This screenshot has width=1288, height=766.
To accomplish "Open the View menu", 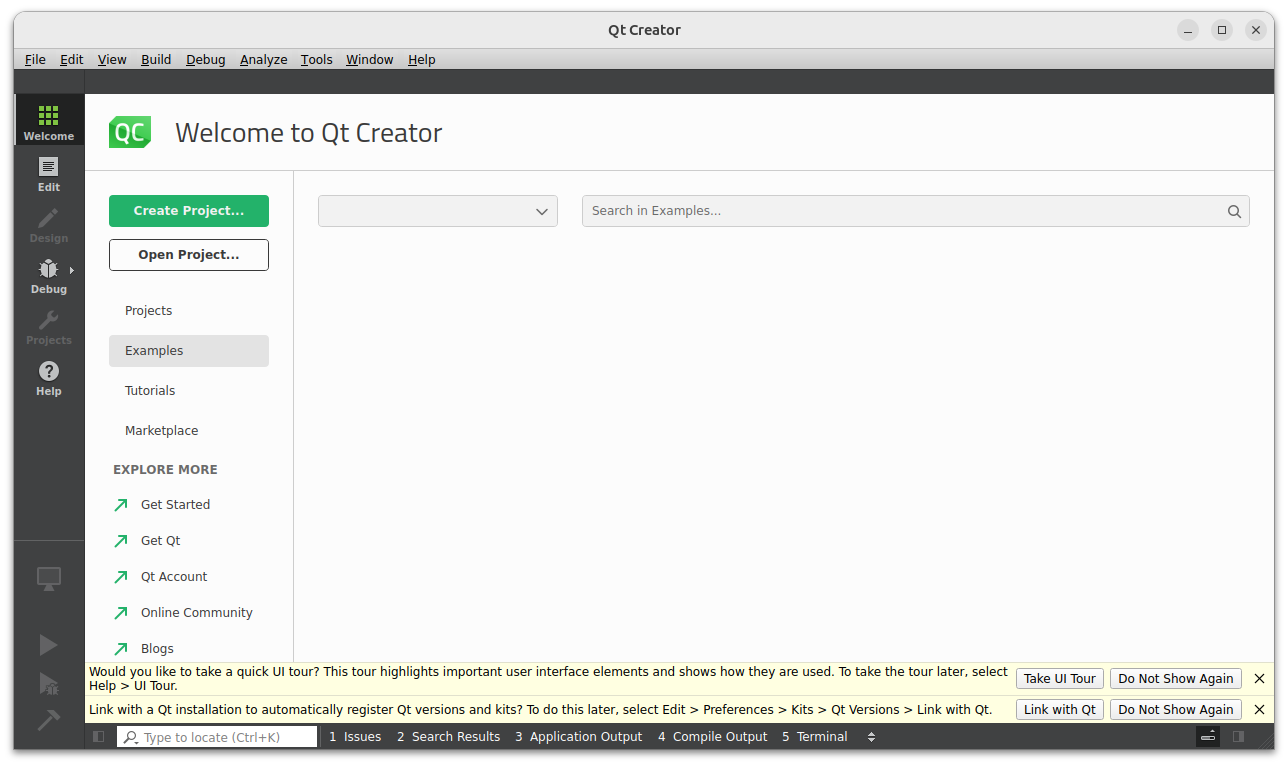I will tap(112, 60).
